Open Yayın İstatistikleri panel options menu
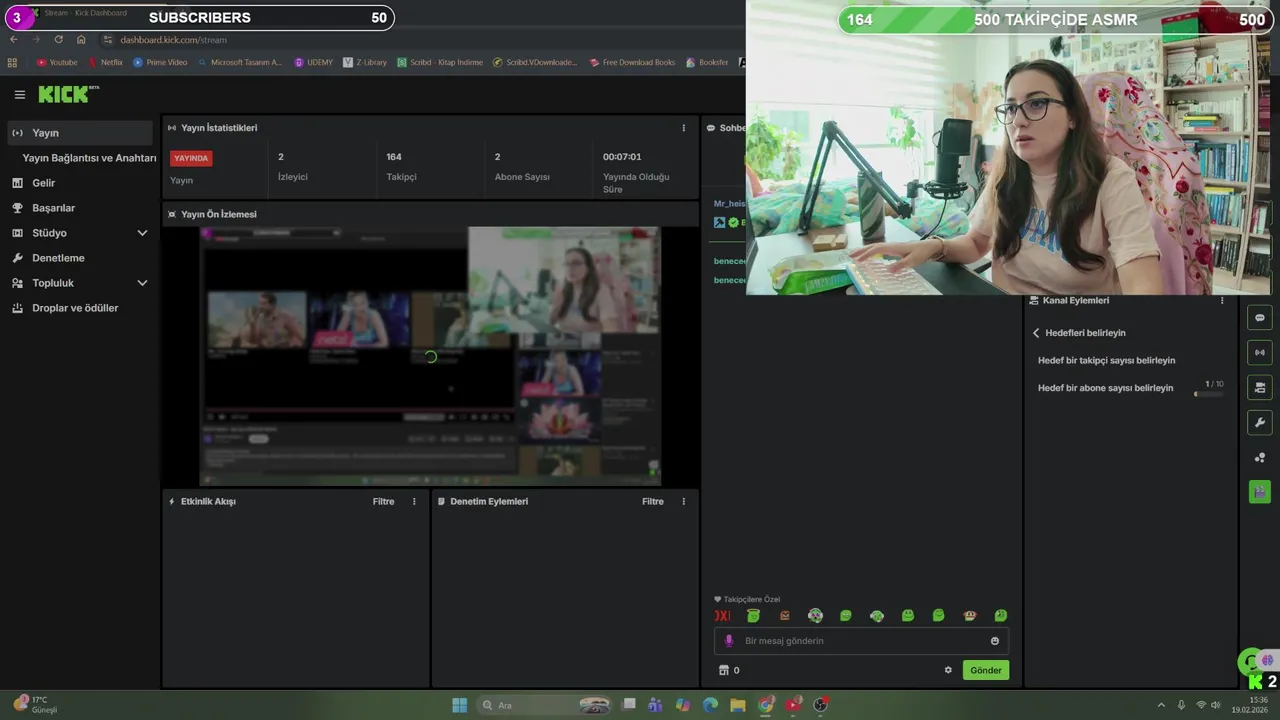The height and width of the screenshot is (720, 1280). click(x=684, y=128)
